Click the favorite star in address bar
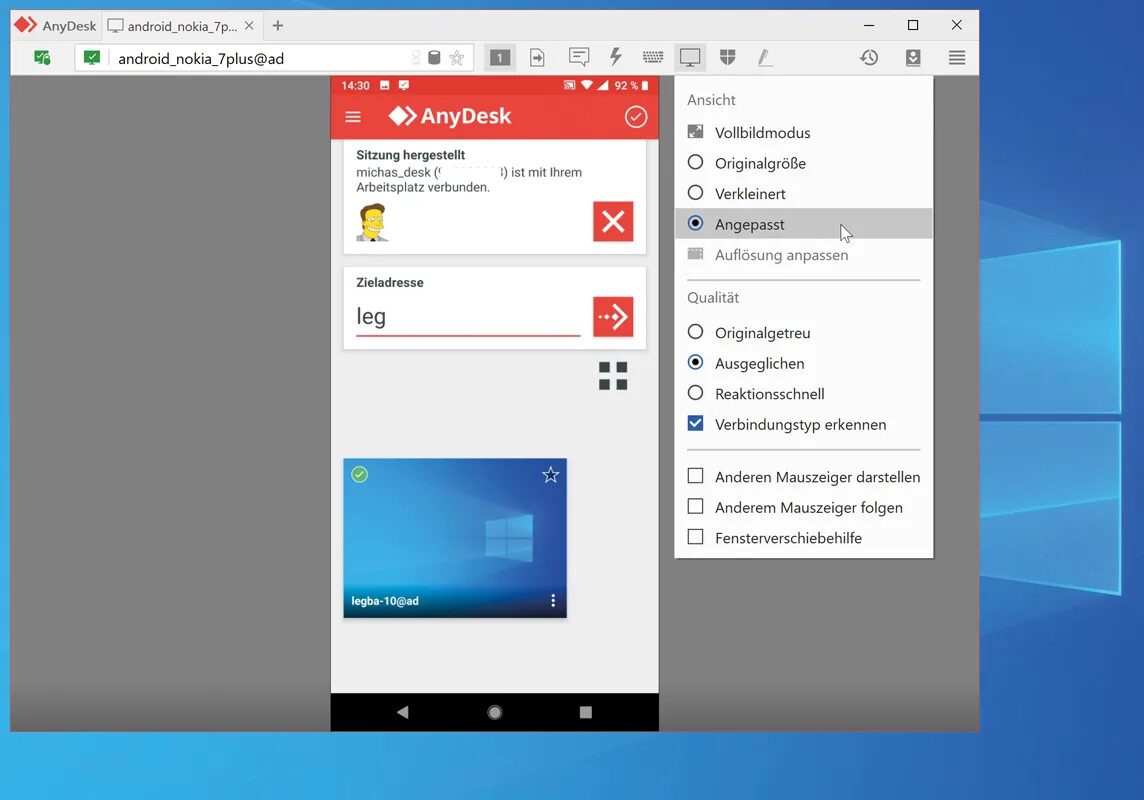 point(457,58)
